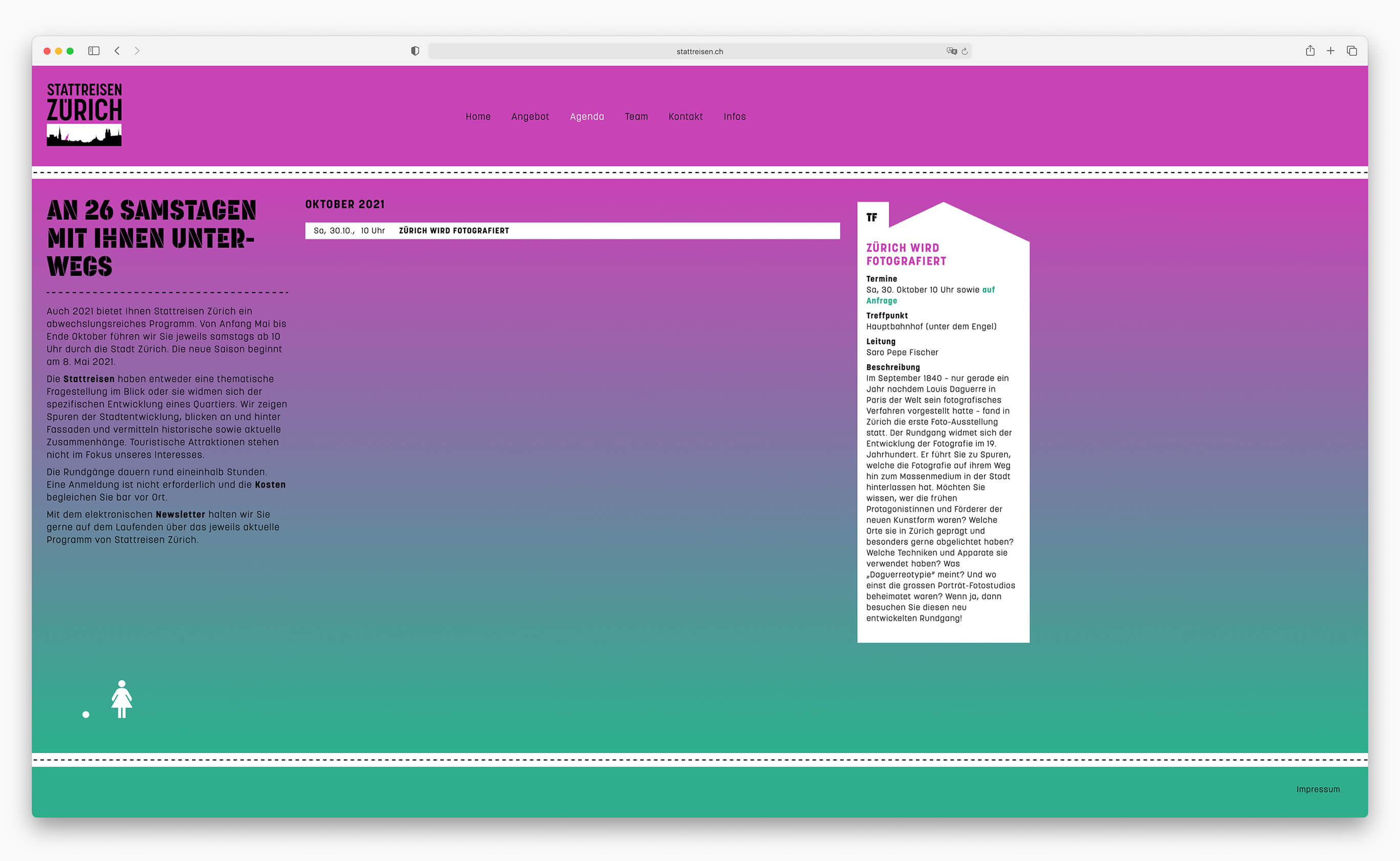Viewport: 1400px width, 861px height.
Task: Toggle the Safari sidebar icon
Action: (94, 51)
